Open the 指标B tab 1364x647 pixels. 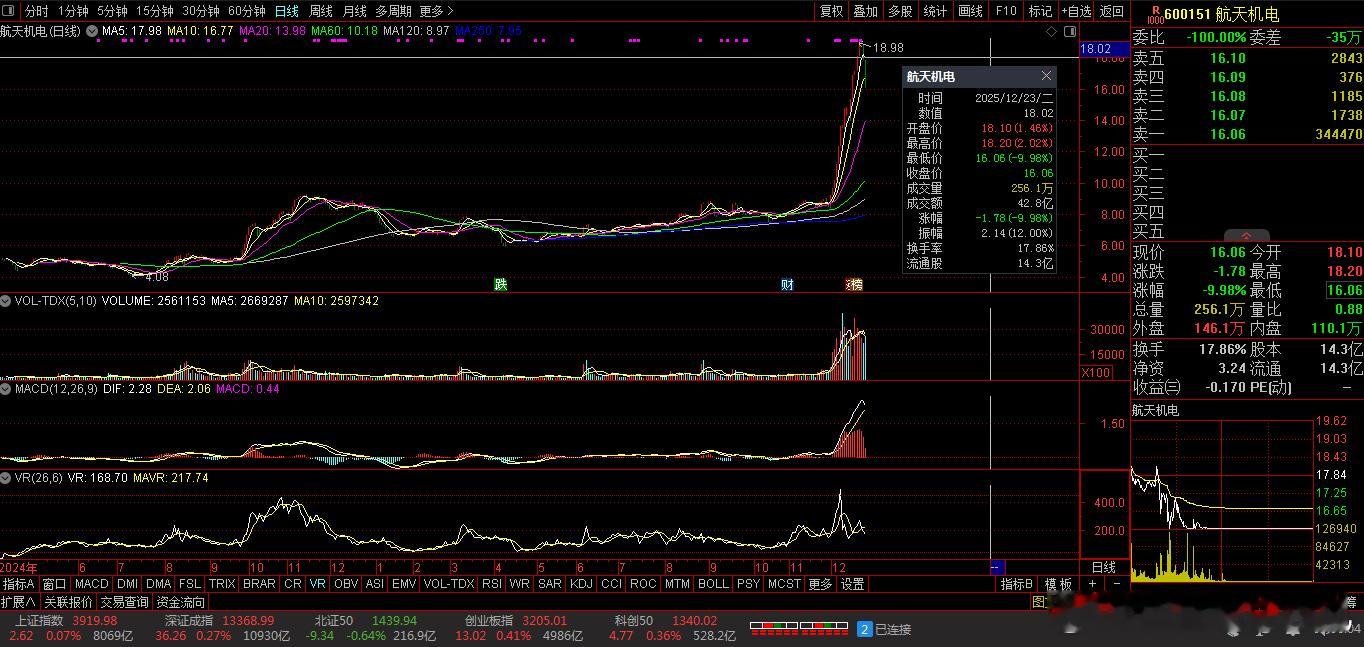1017,584
